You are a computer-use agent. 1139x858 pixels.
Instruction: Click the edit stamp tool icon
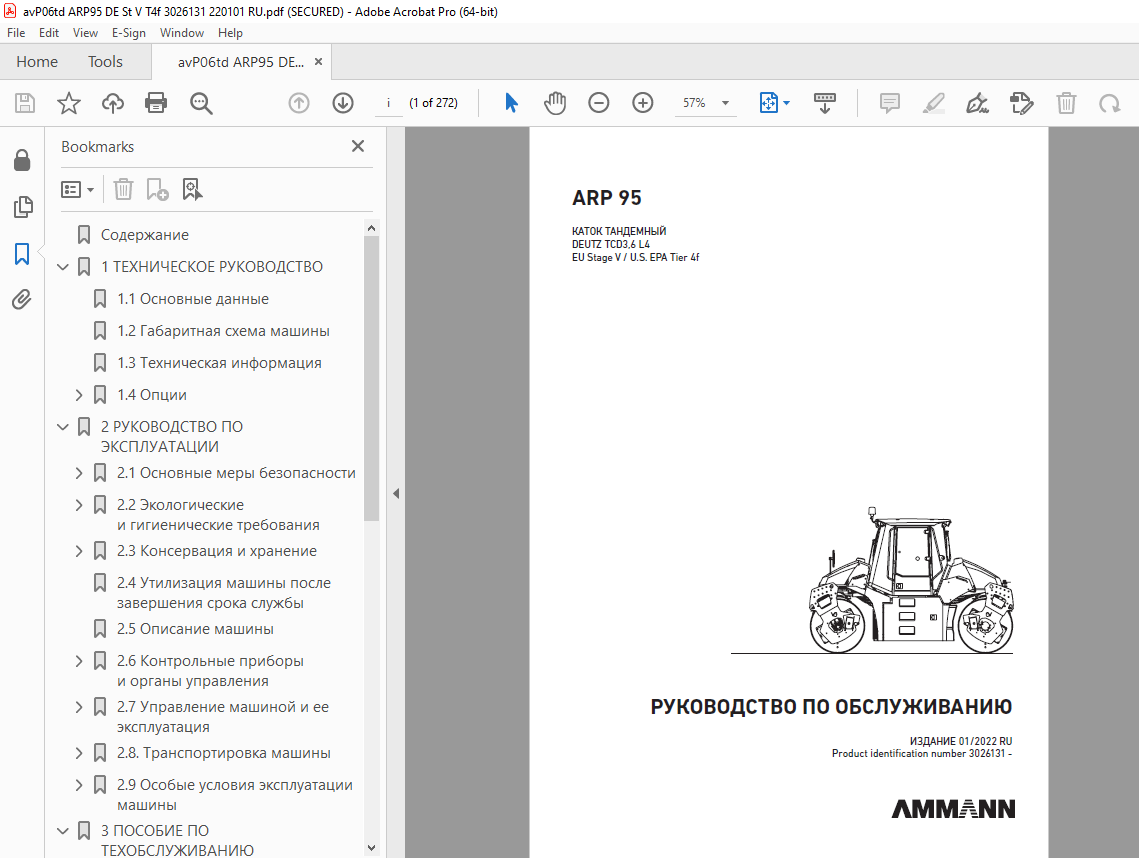(1022, 103)
